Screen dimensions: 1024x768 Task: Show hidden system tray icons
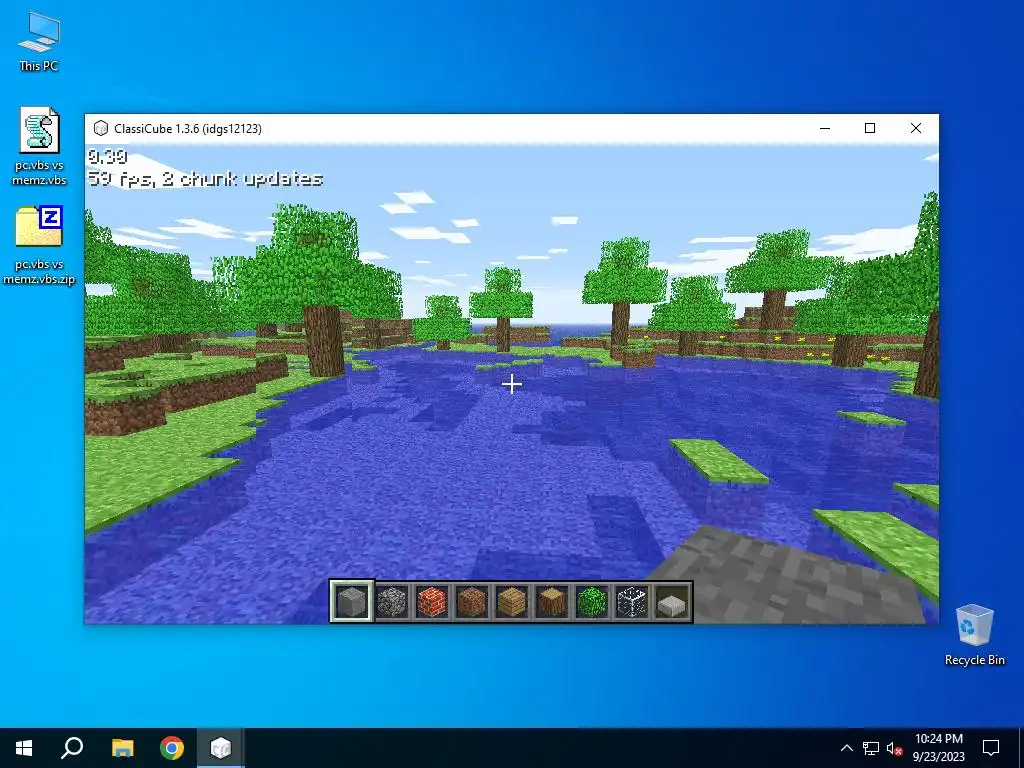[846, 748]
